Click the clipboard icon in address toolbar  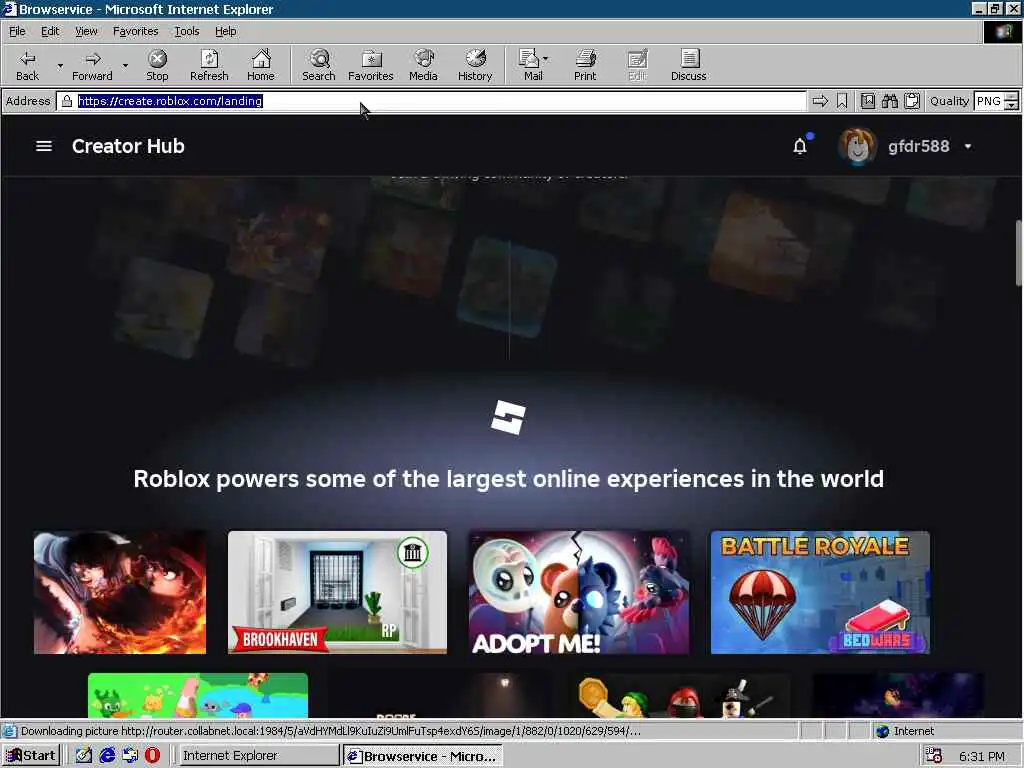click(912, 101)
